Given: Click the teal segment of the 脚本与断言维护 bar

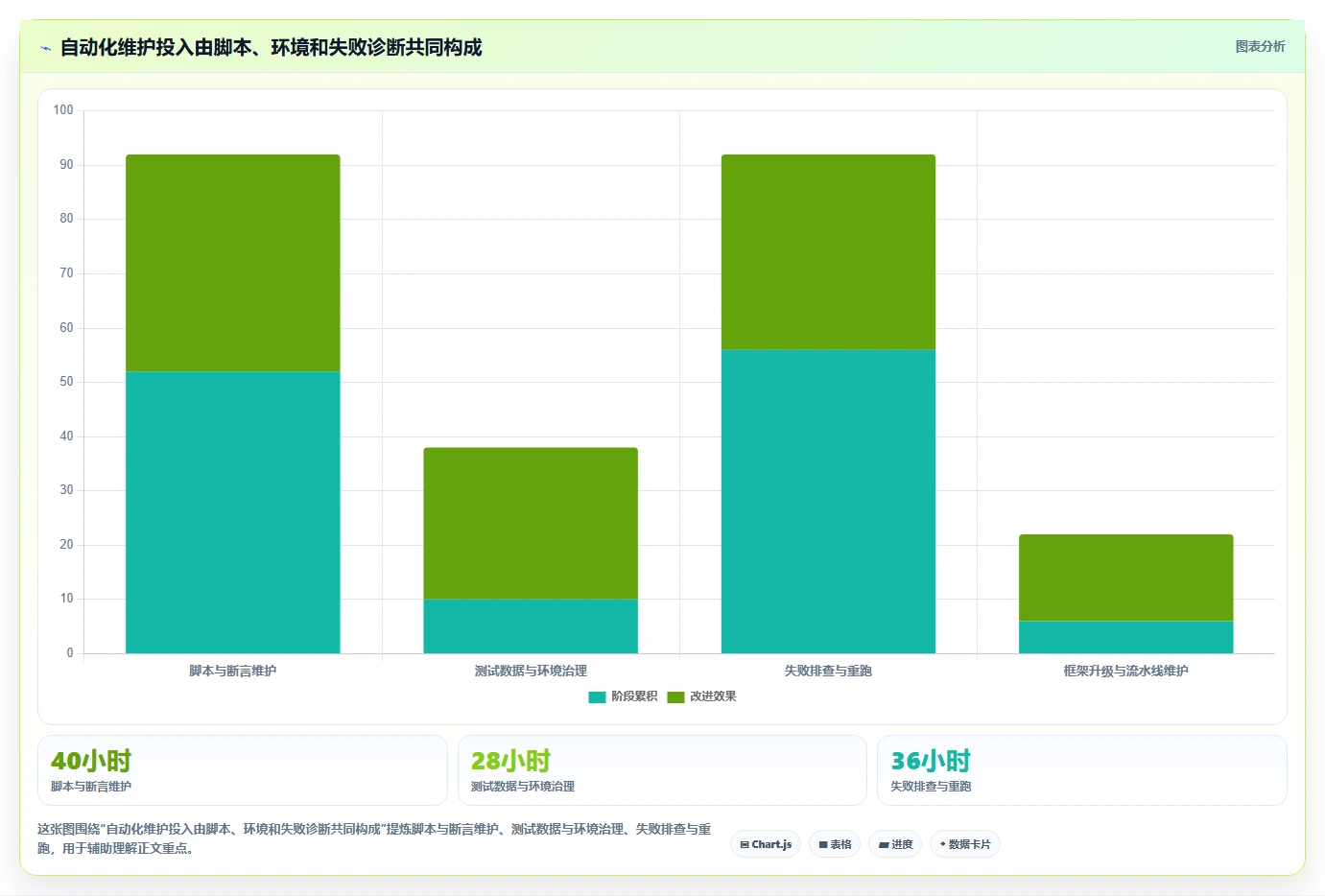Looking at the screenshot, I should 233,512.
